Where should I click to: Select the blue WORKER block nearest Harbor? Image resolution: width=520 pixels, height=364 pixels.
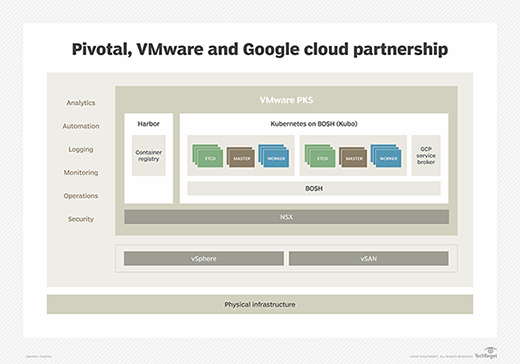pyautogui.click(x=274, y=156)
